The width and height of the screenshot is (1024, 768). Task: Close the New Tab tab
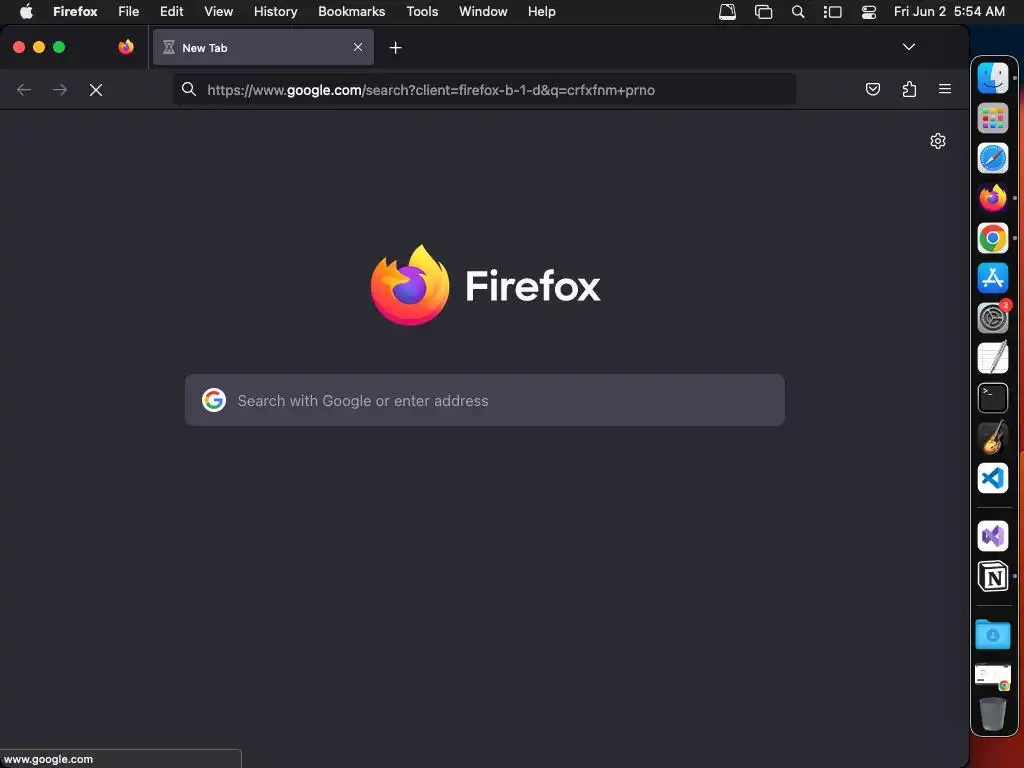point(358,47)
